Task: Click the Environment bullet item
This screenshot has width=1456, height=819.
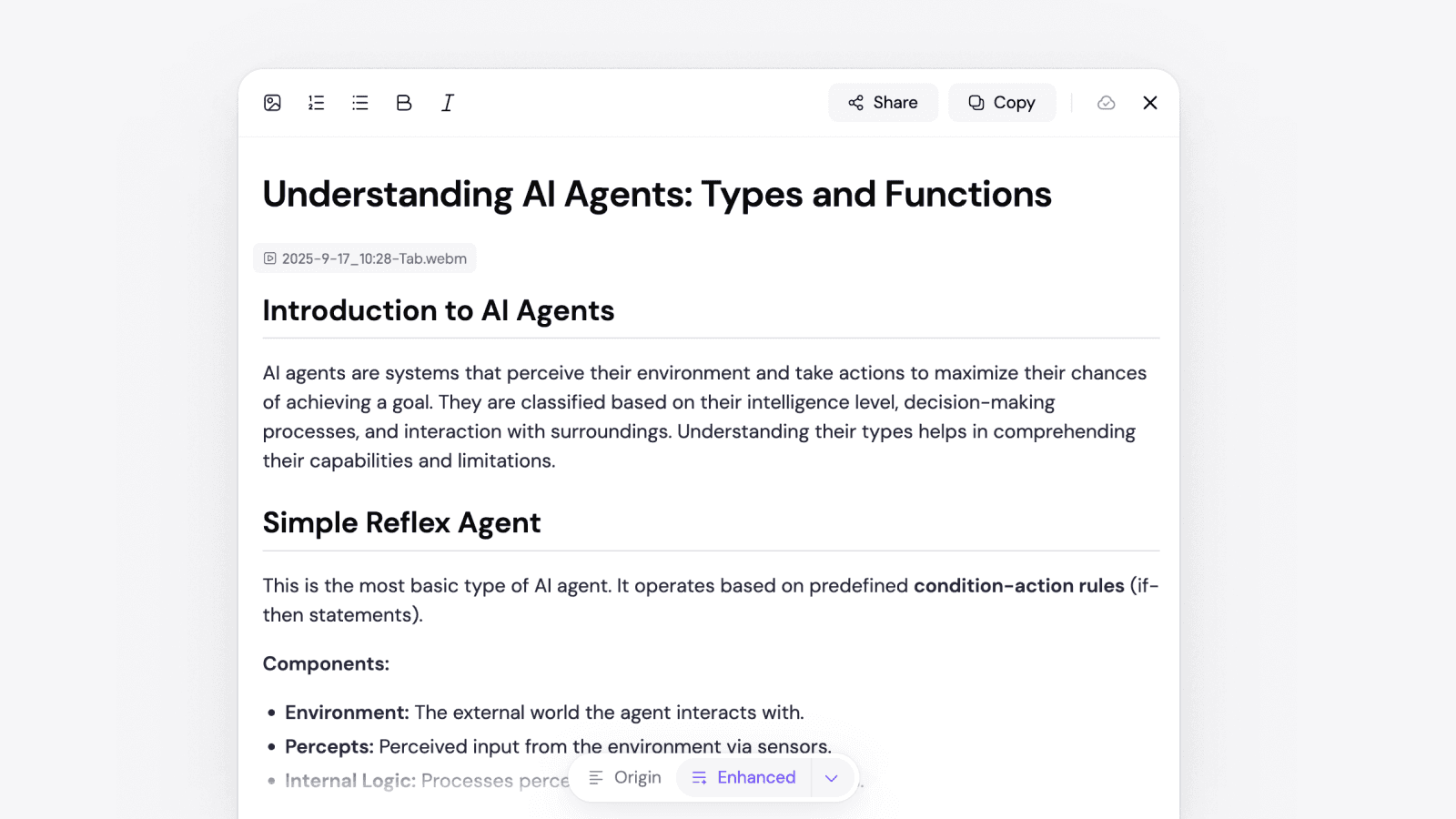Action: 544,713
